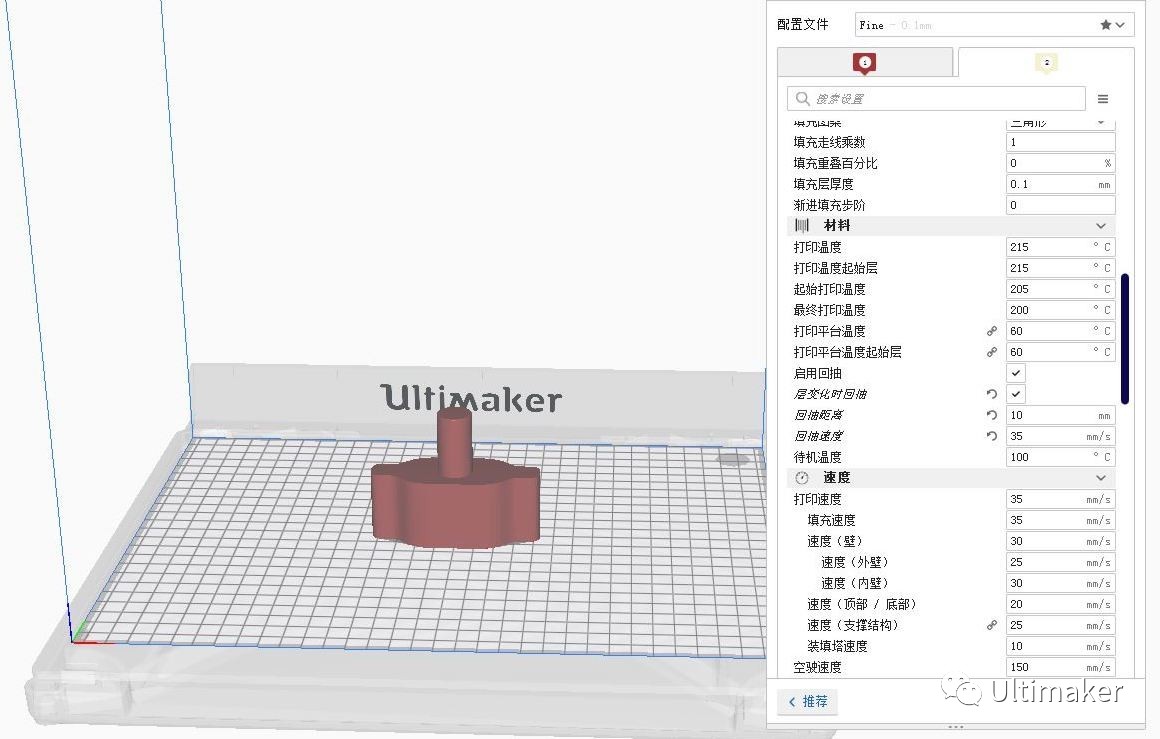Click link icon beside 打印平台温度
Image resolution: width=1160 pixels, height=739 pixels.
coord(992,331)
